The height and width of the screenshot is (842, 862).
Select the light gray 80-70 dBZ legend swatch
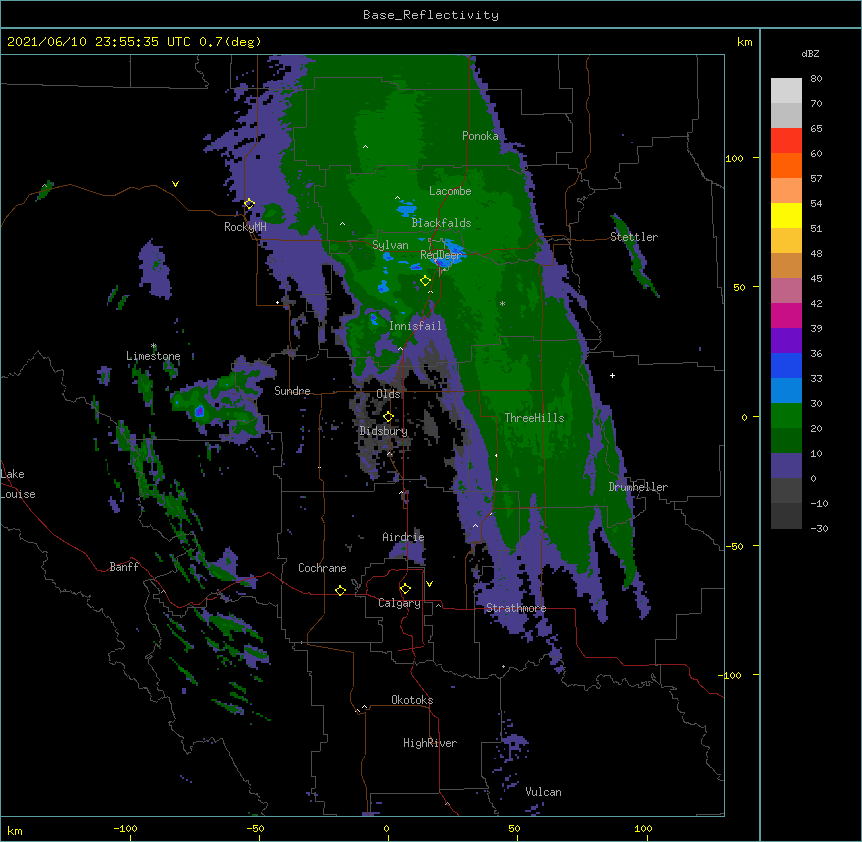pos(786,91)
